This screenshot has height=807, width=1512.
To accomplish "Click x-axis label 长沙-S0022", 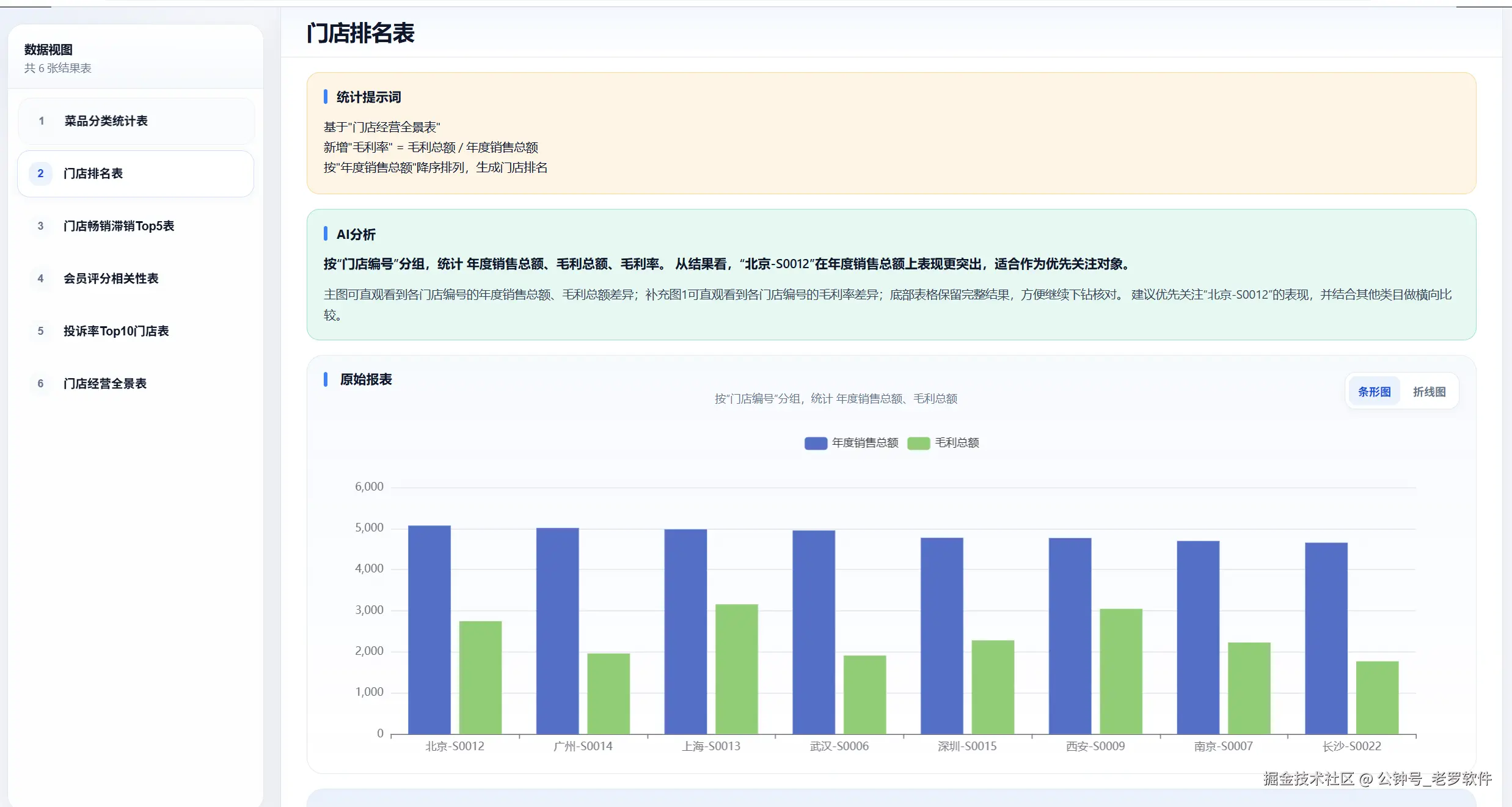I will (1352, 746).
